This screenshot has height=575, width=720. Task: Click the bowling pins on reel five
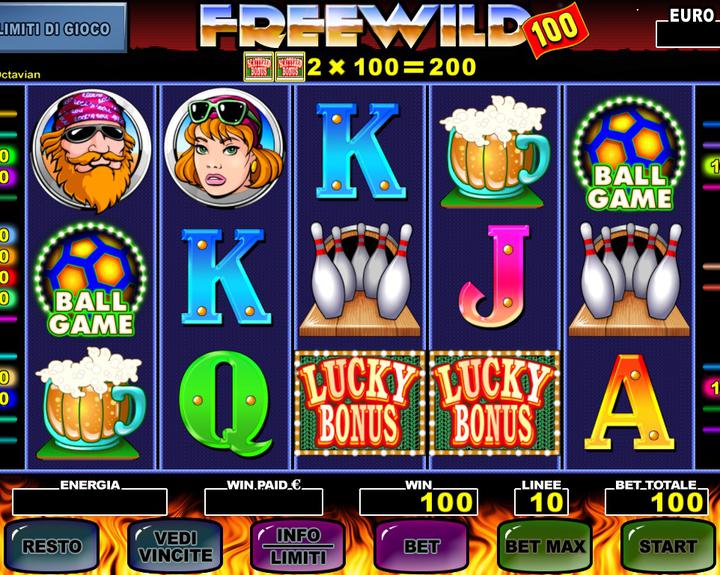629,279
